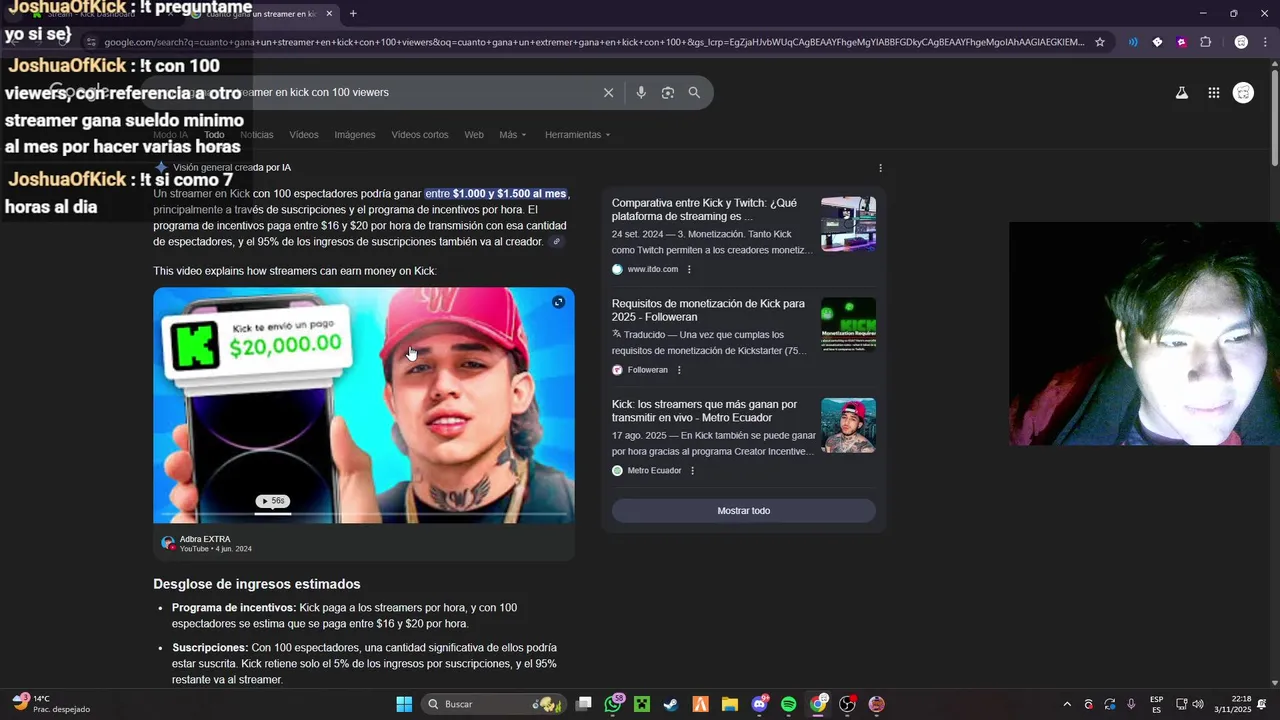
Task: Open Kick: los streamers que más ganan link
Action: (704, 411)
